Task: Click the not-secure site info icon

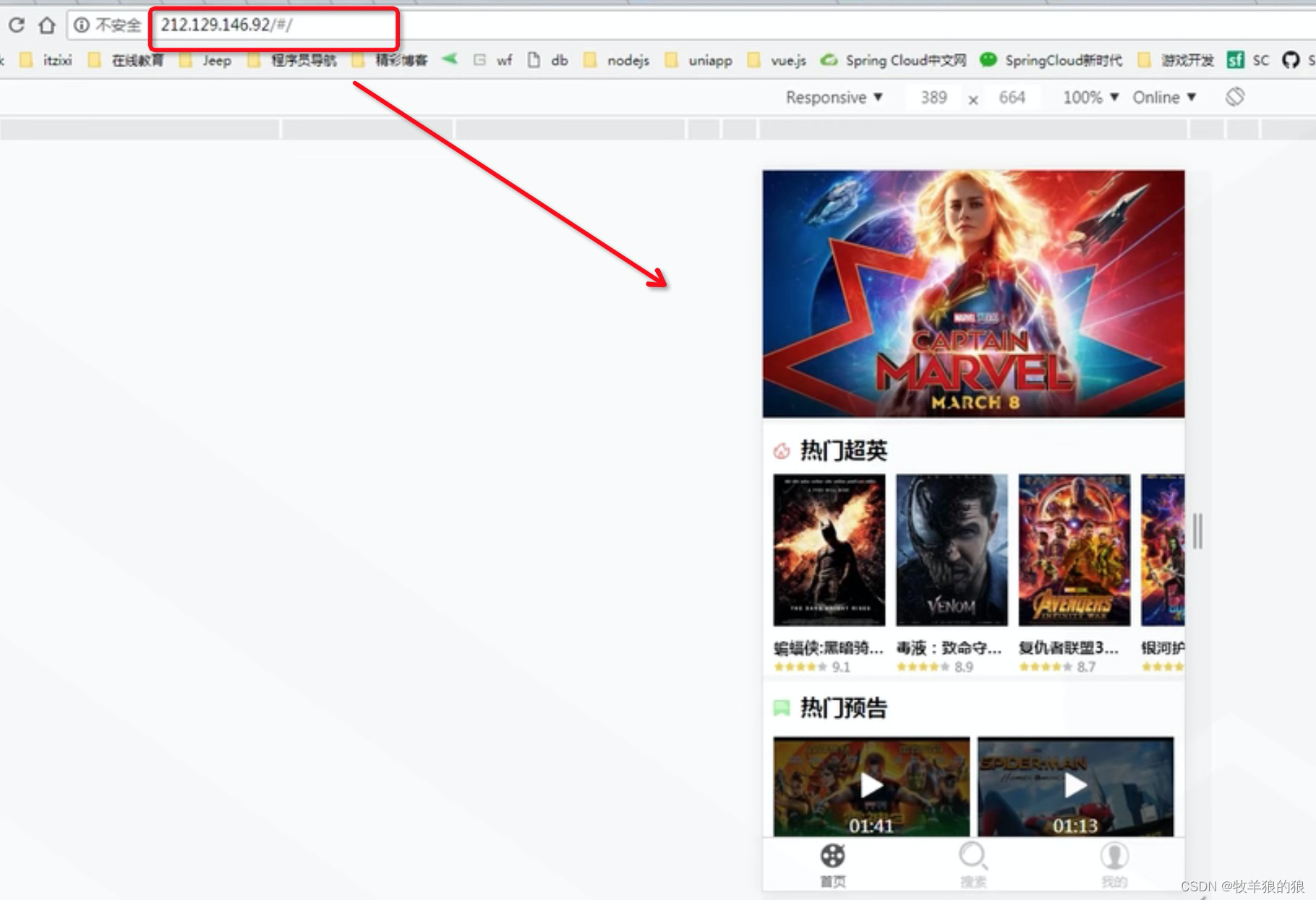Action: [82, 25]
